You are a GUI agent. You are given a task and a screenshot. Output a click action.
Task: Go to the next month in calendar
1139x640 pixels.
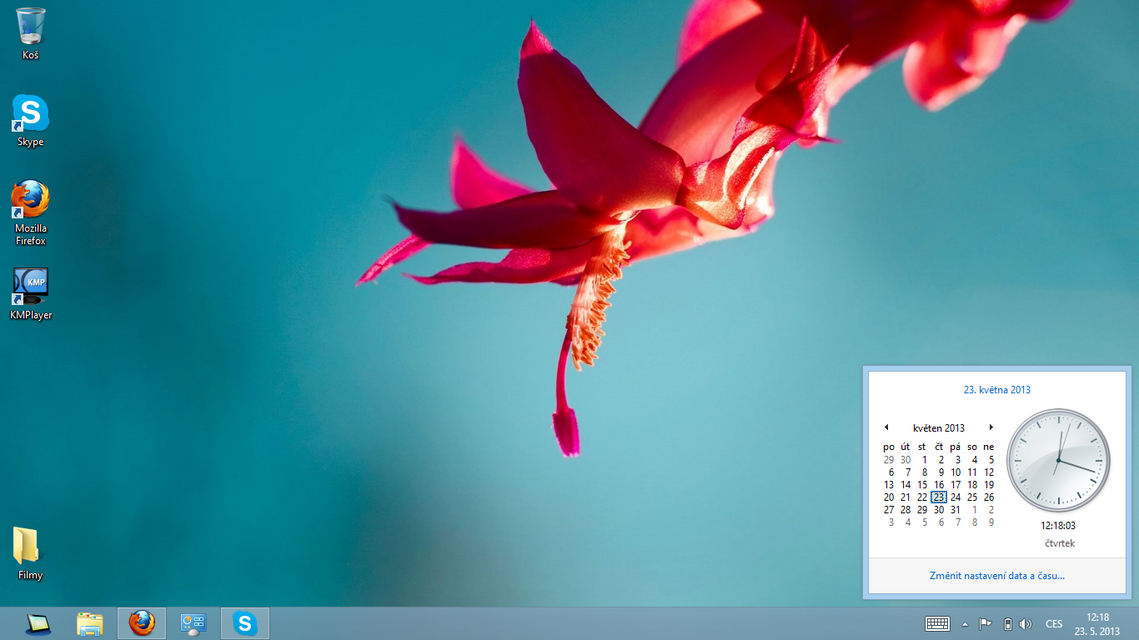(x=991, y=427)
